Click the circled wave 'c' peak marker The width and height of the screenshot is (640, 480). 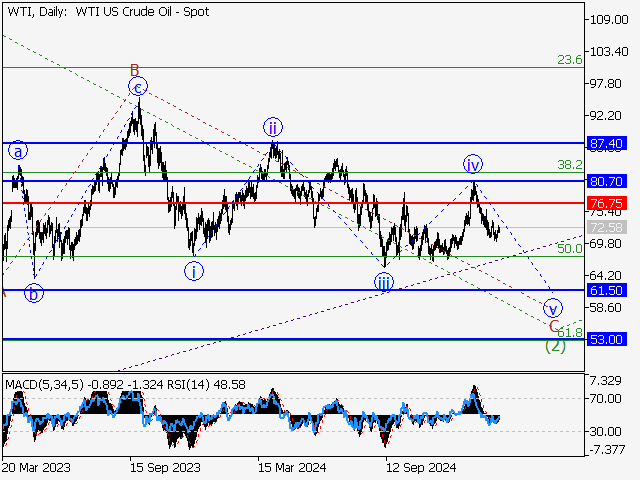coord(139,87)
